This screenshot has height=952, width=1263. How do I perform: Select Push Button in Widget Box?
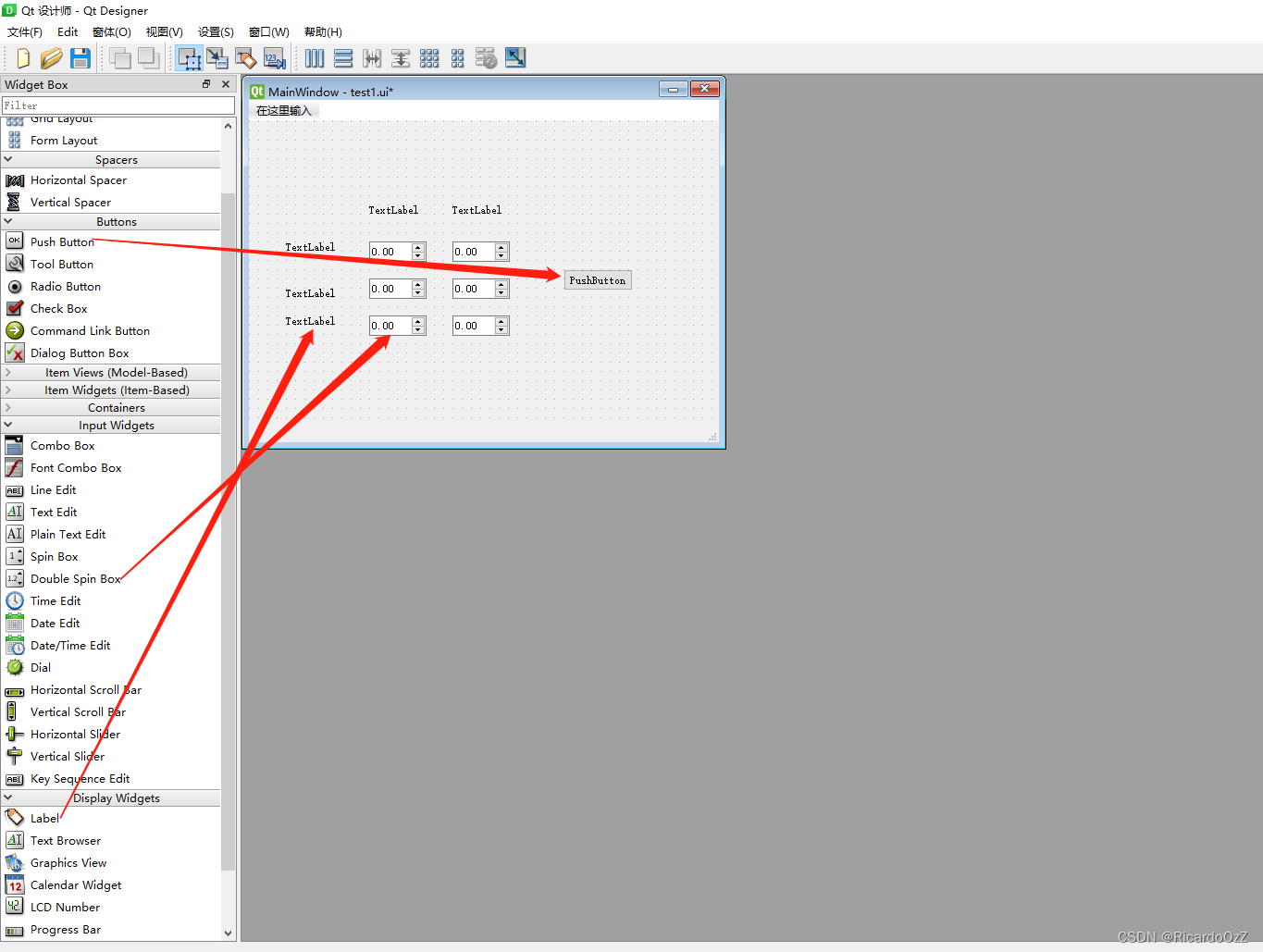click(62, 242)
